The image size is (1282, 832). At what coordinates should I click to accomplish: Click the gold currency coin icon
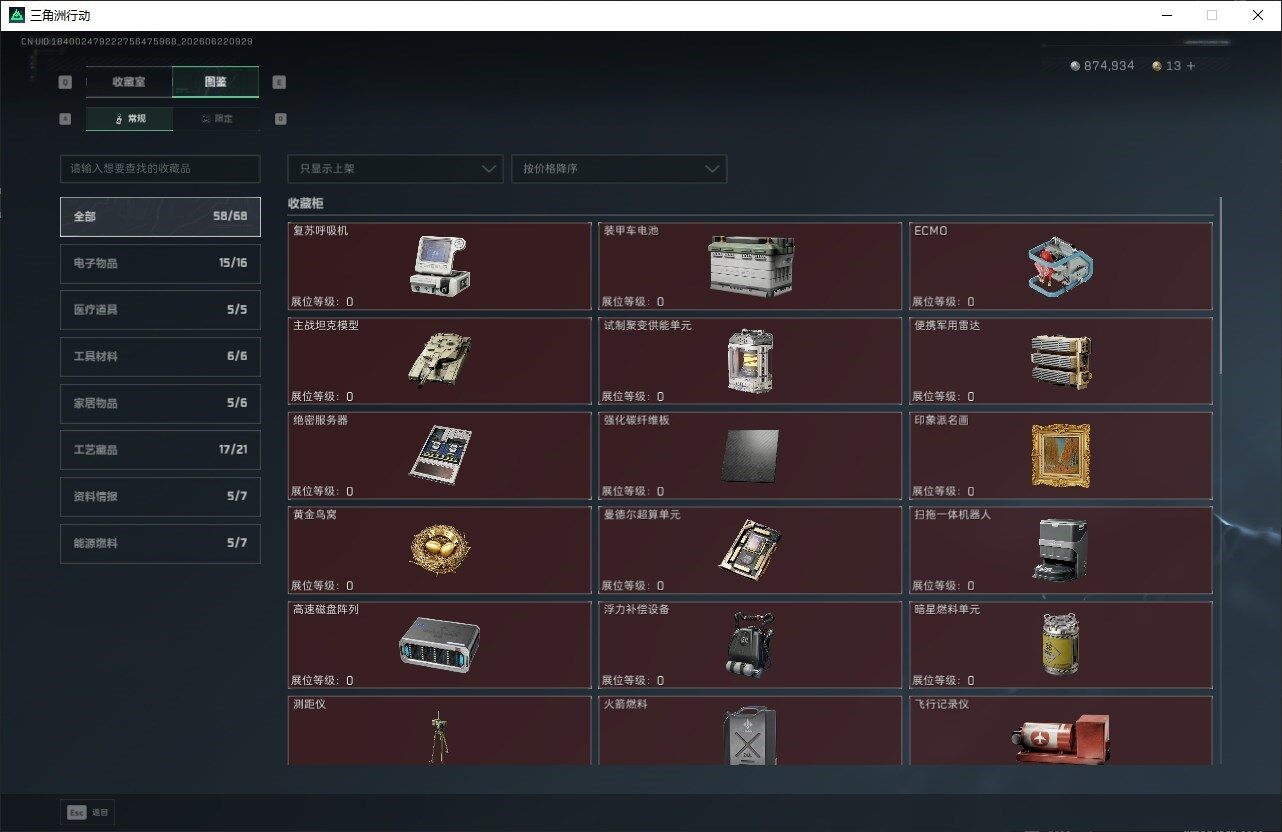coord(1157,66)
